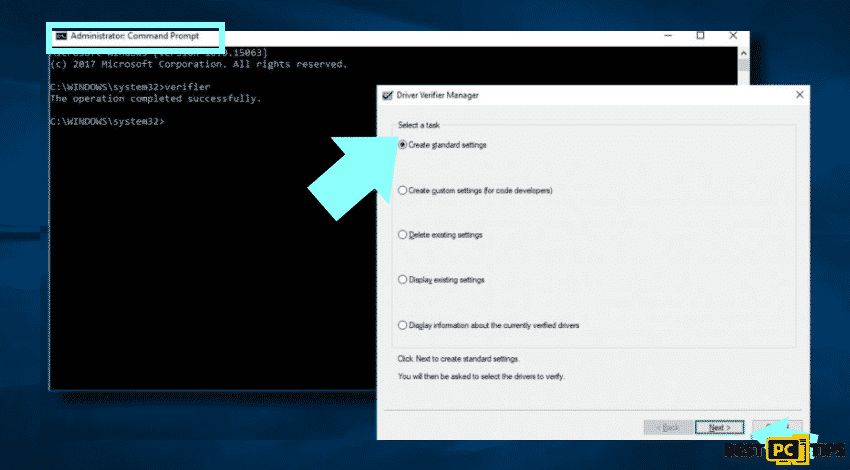Pick the Display existing settings option
850x470 pixels.
tap(441, 280)
